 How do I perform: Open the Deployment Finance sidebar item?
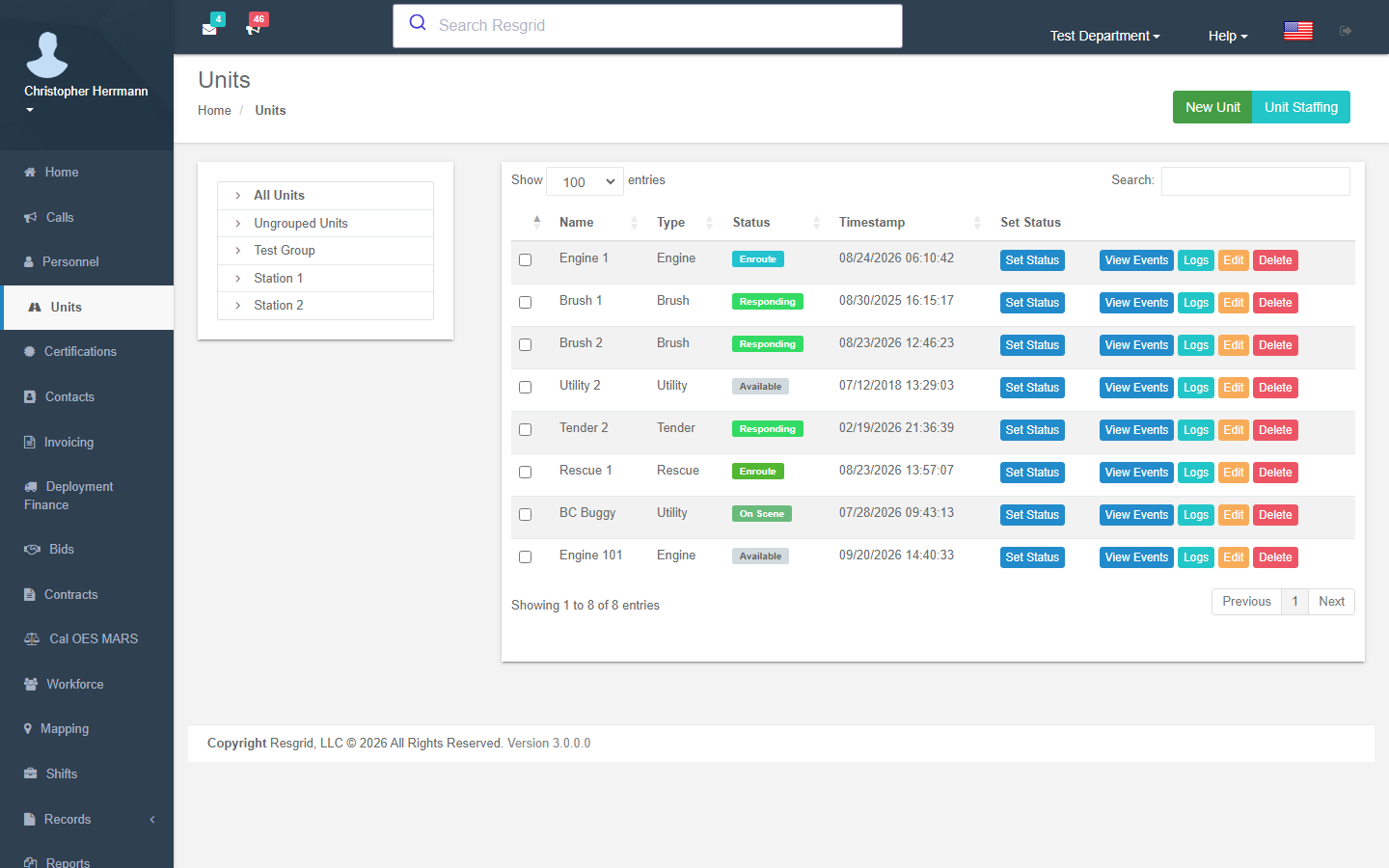click(x=87, y=496)
